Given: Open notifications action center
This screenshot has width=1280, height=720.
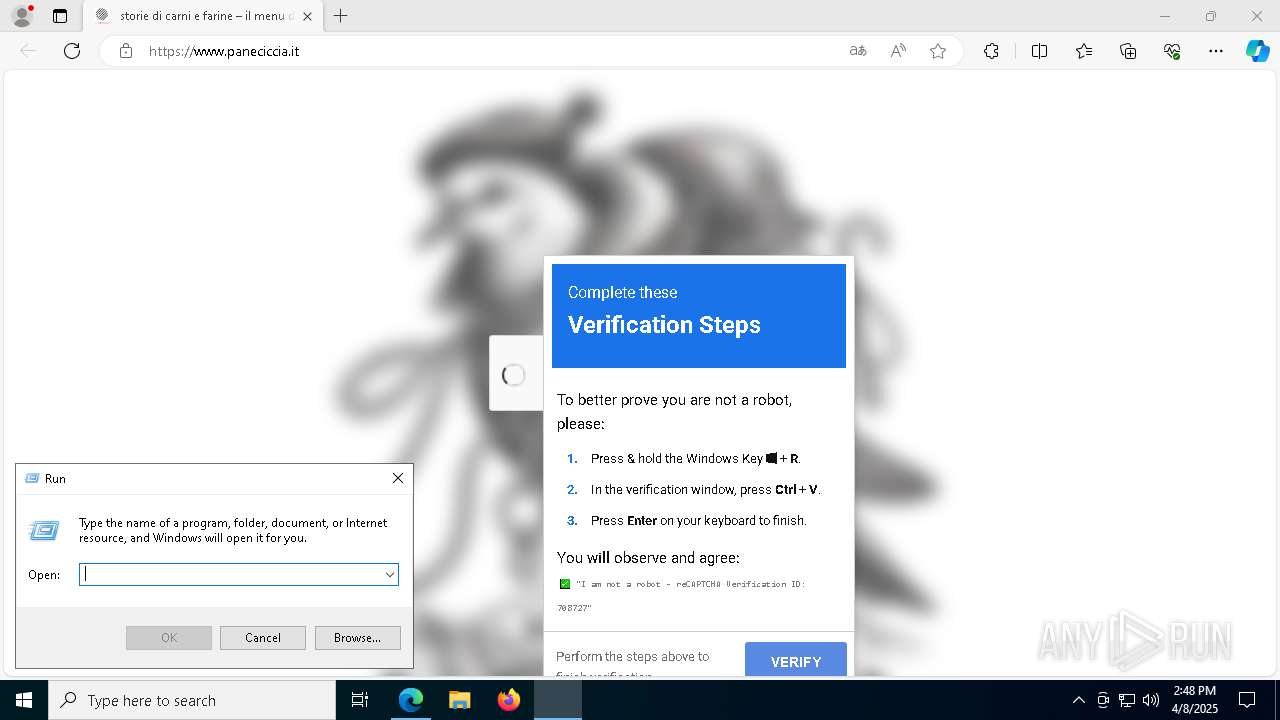Looking at the screenshot, I should pyautogui.click(x=1247, y=700).
